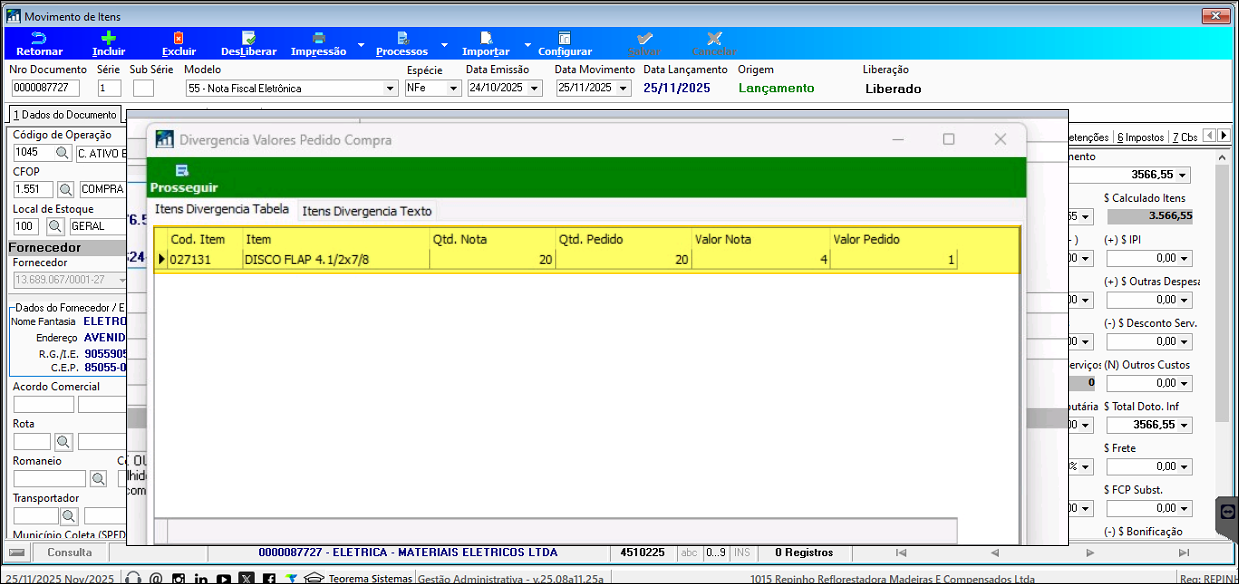Click the Prosseguir icon in the divergence dialog
Screen dimensions: 1239x584
point(183,171)
